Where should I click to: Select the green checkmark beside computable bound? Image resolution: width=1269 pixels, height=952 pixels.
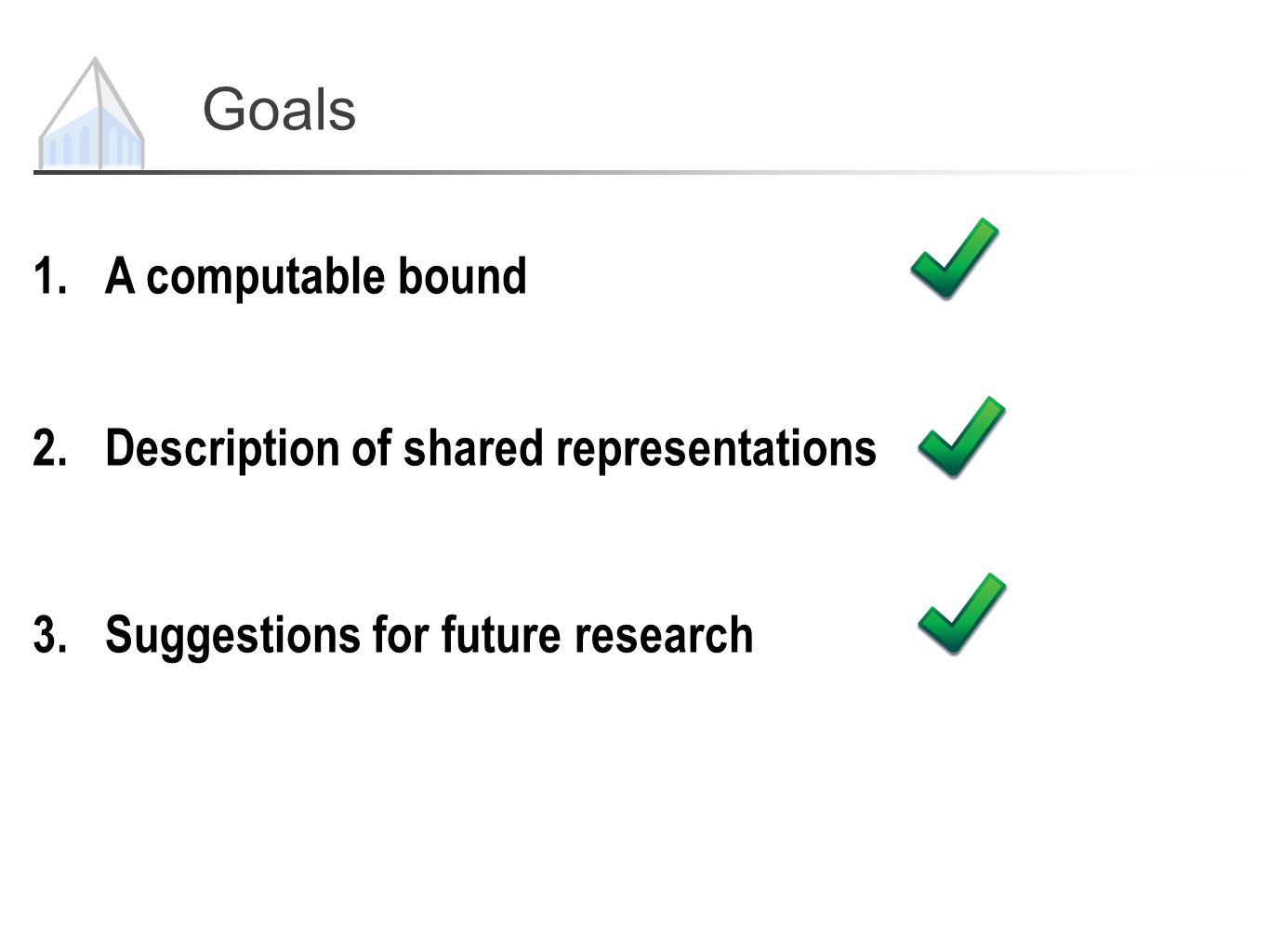pyautogui.click(x=955, y=258)
